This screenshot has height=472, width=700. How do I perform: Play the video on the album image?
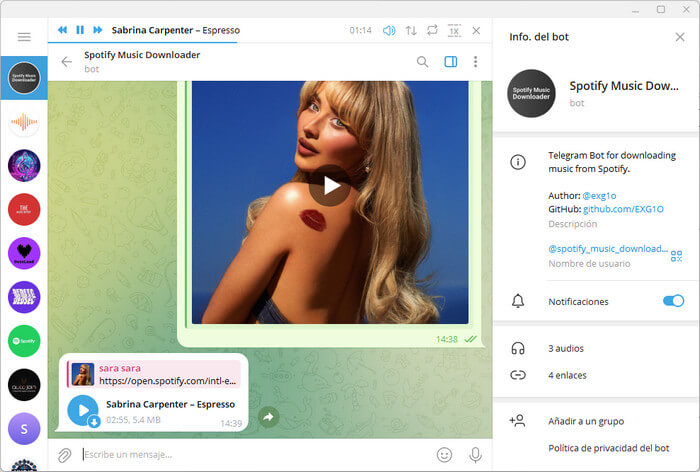(330, 186)
